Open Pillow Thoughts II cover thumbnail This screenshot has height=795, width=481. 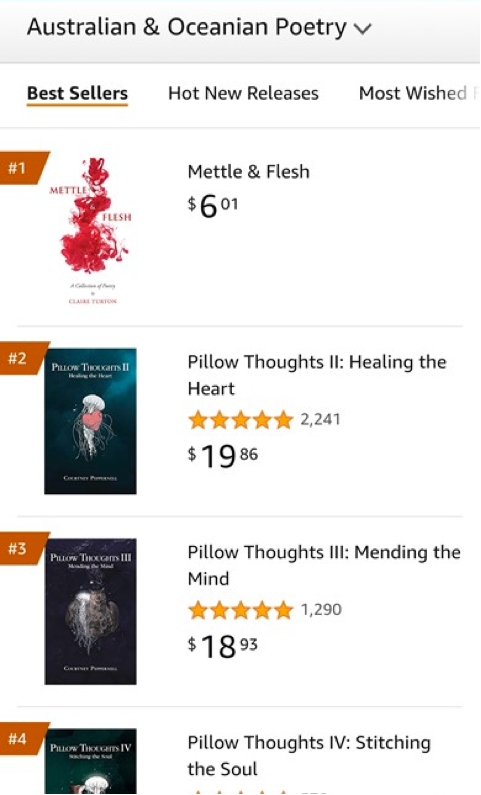90,421
